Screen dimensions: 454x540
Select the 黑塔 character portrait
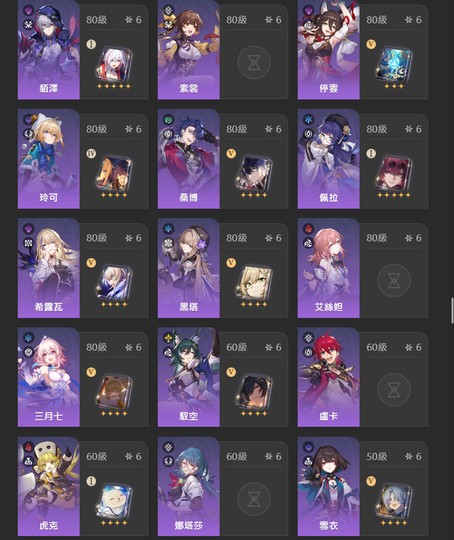pyautogui.click(x=188, y=268)
